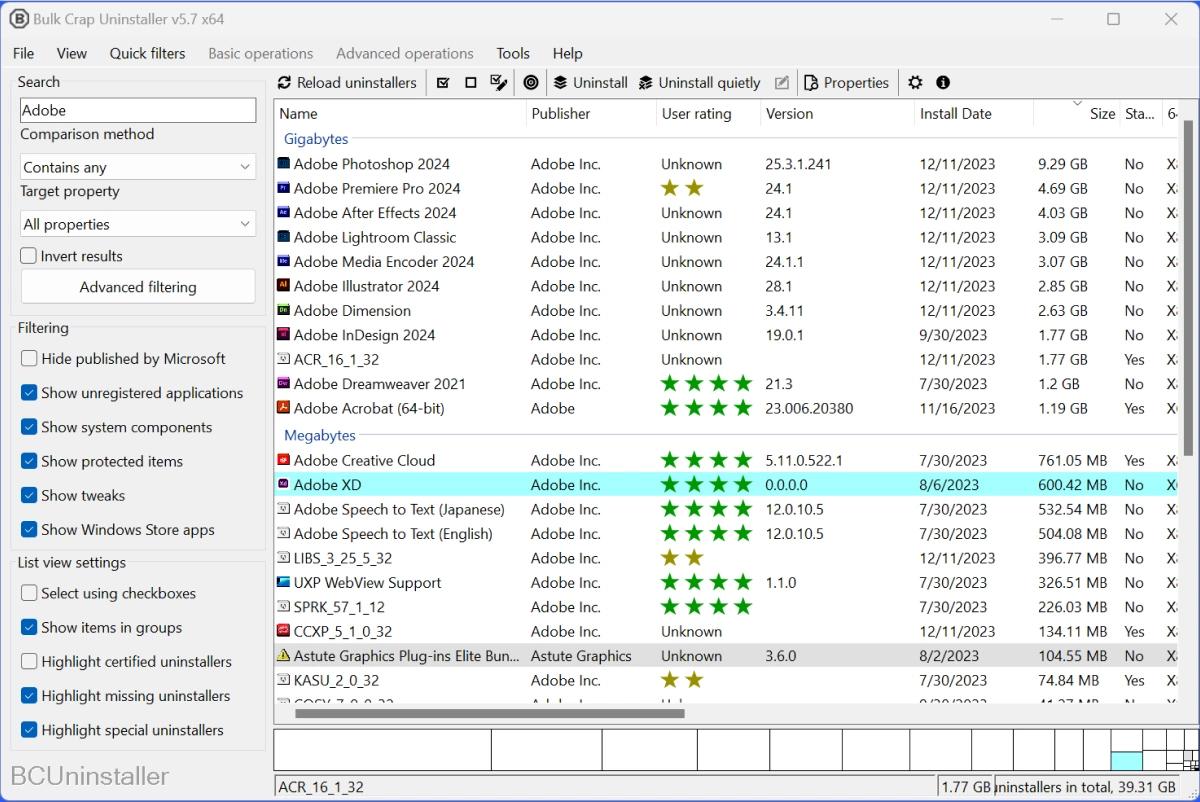
Task: Open the Quick filters menu
Action: pos(148,53)
